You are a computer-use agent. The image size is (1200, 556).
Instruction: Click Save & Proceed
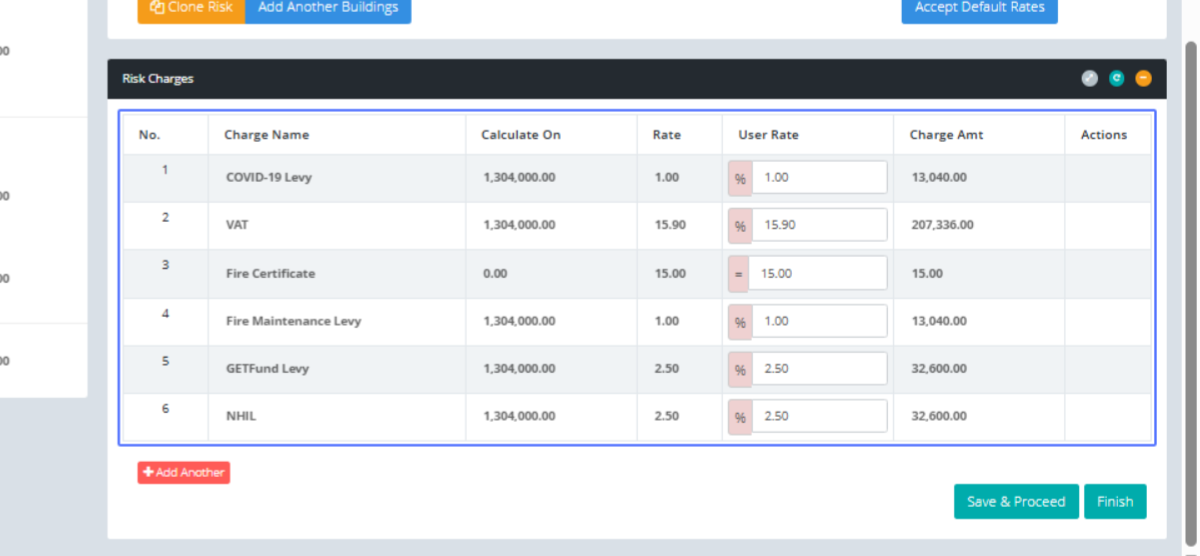coord(1016,502)
